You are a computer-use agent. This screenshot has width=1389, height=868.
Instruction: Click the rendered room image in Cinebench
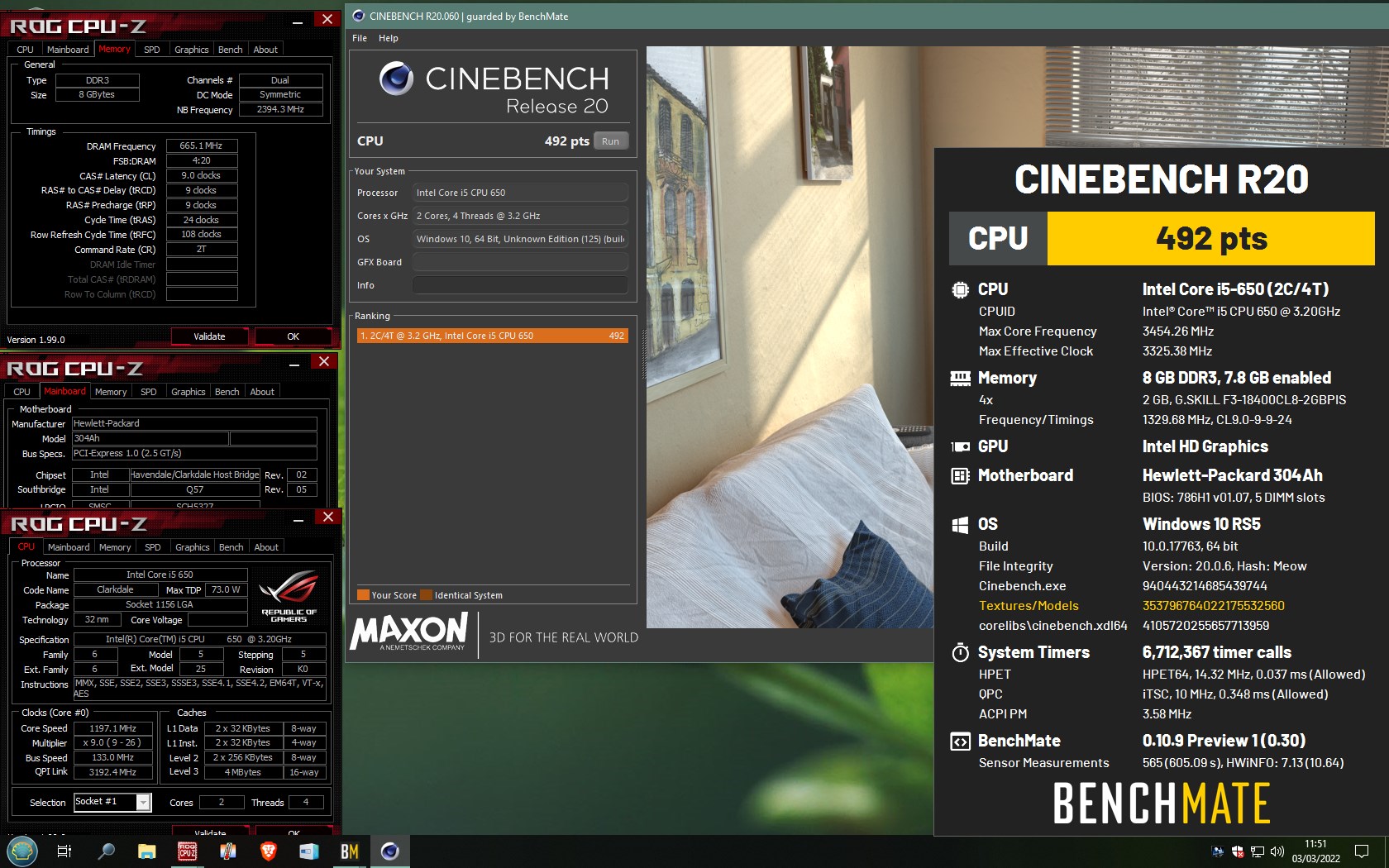(790, 337)
